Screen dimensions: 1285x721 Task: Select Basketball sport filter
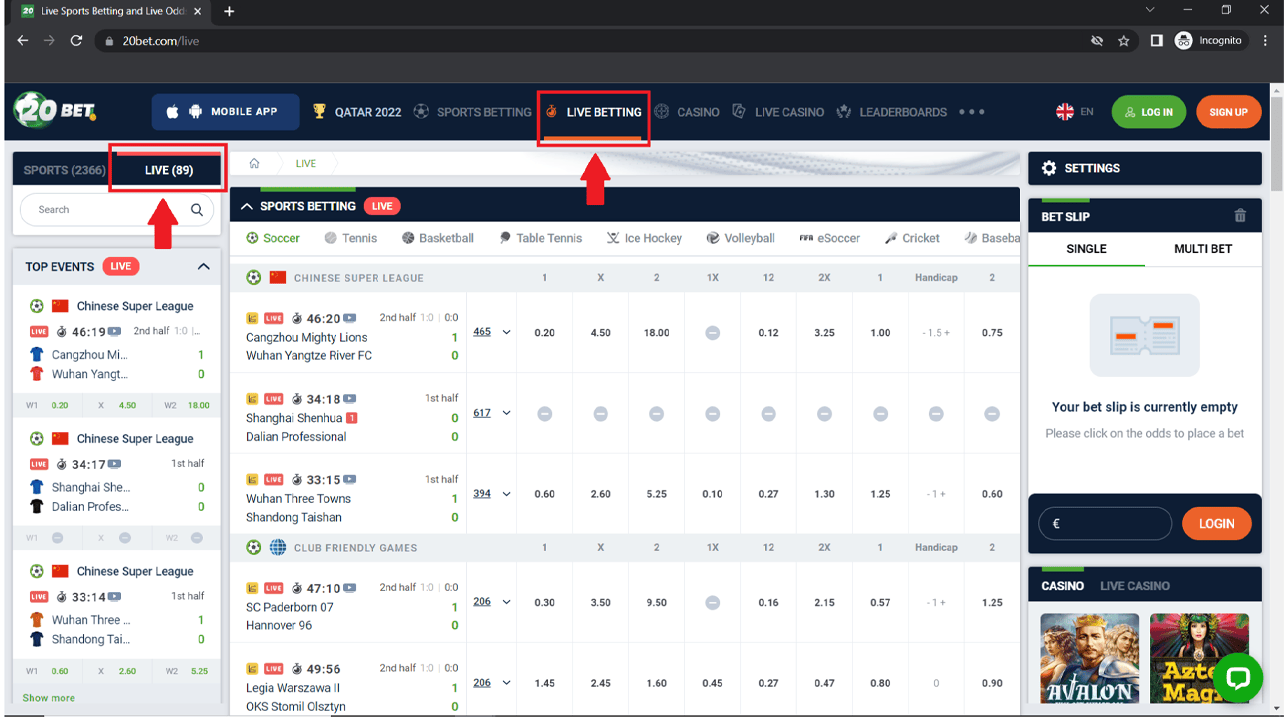coord(438,238)
